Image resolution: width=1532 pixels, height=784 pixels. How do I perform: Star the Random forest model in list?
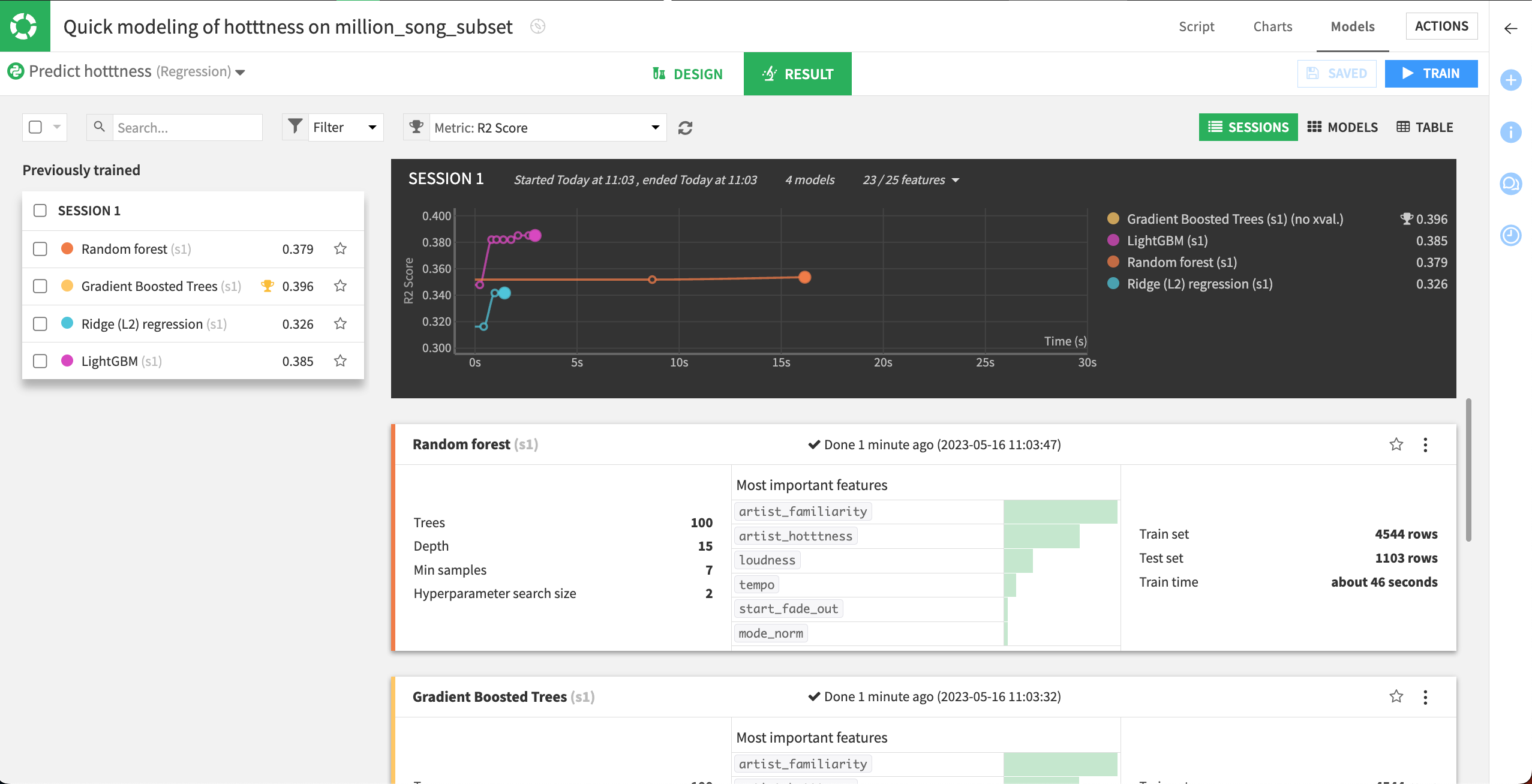(340, 248)
